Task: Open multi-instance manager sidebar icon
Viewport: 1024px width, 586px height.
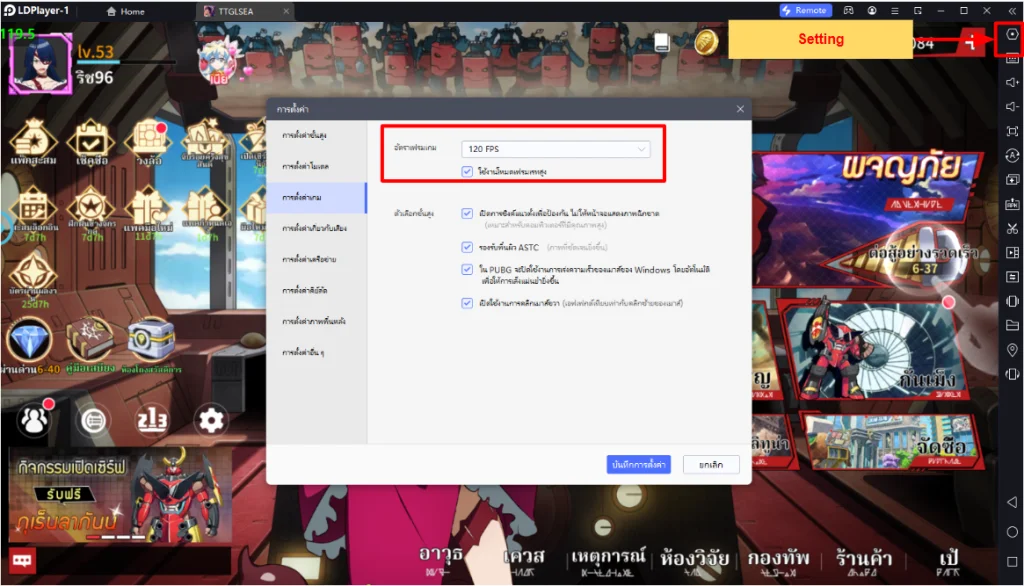Action: pos(1012,180)
